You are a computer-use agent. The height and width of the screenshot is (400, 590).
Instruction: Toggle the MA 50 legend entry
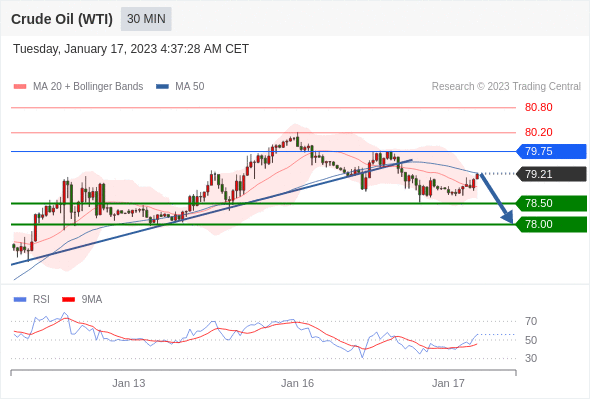point(180,87)
